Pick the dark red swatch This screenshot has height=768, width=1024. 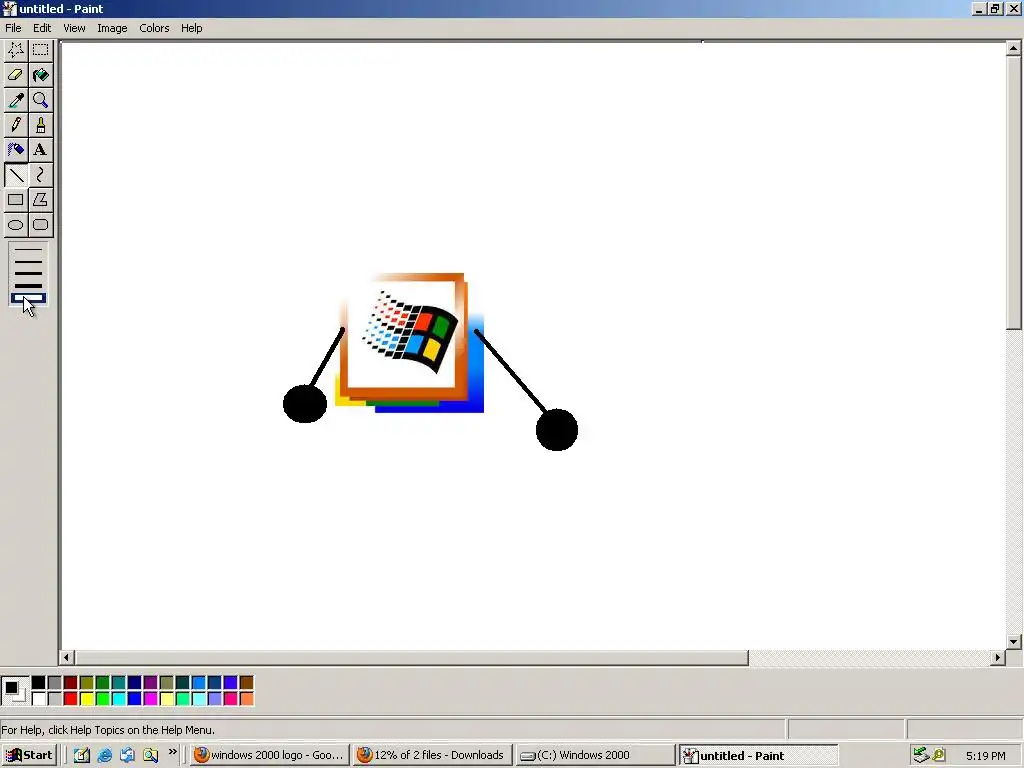click(x=71, y=683)
